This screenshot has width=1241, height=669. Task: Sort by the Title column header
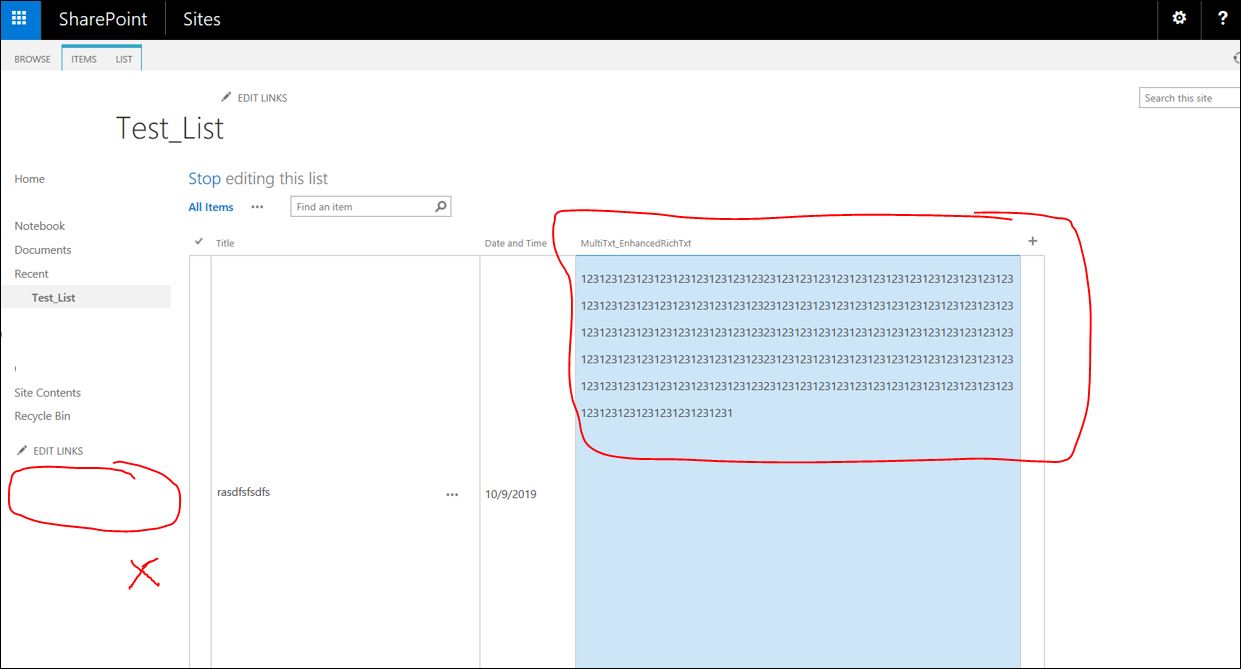pyautogui.click(x=225, y=243)
